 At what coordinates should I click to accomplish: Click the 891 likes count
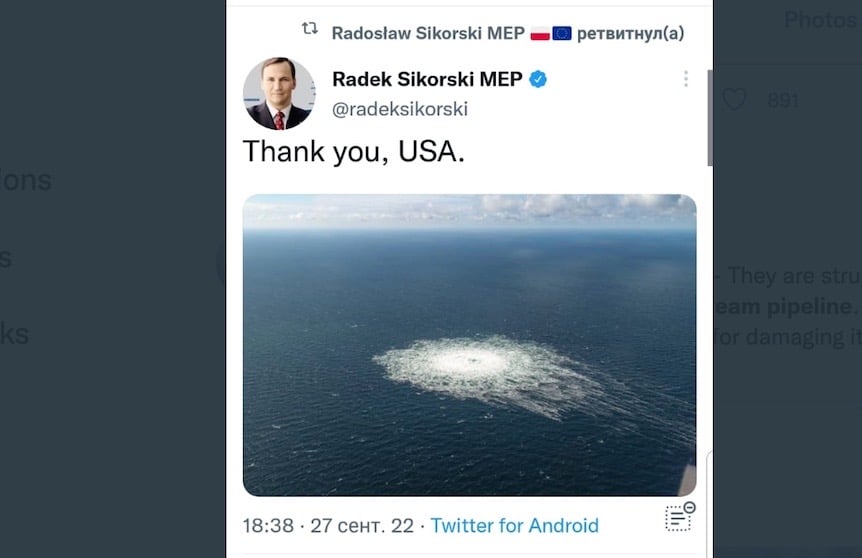[783, 101]
